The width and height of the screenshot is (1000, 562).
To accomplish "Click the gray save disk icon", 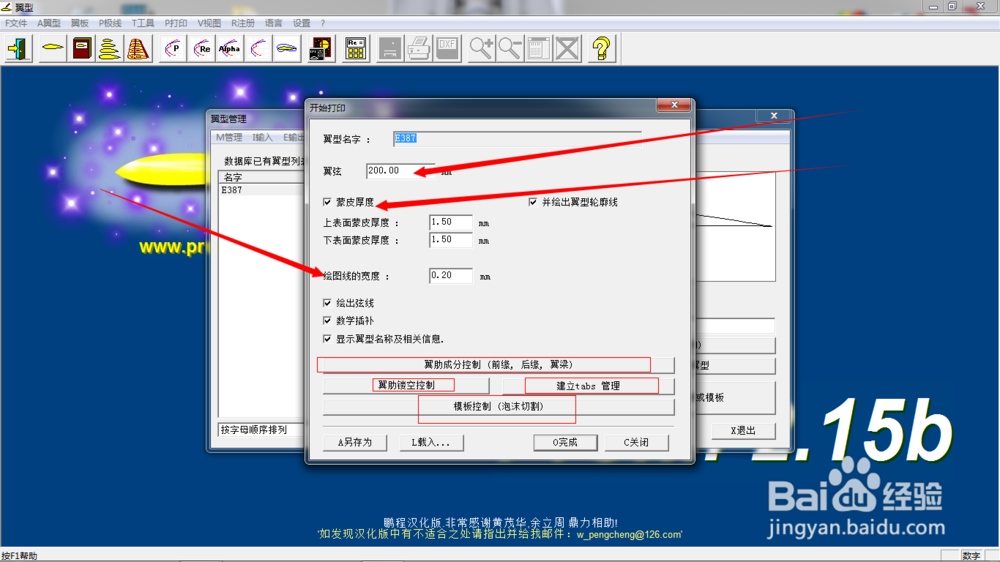I will 390,48.
